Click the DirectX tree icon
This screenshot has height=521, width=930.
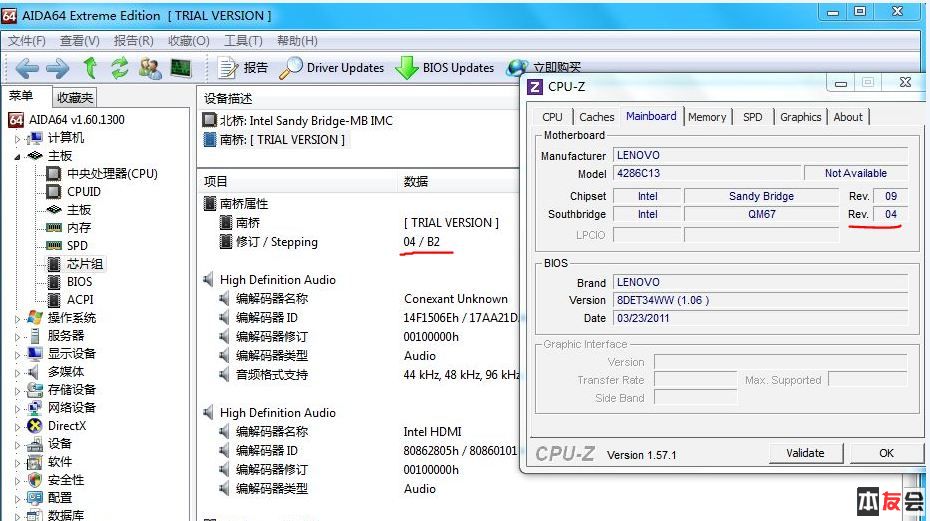36,425
